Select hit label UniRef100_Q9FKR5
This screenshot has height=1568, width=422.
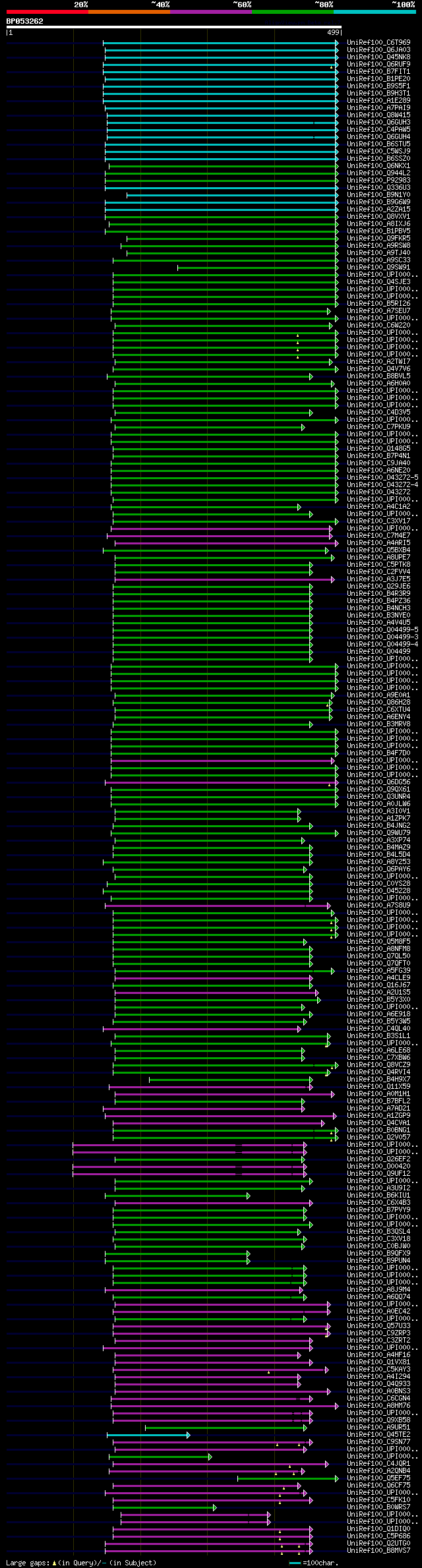pyautogui.click(x=378, y=238)
